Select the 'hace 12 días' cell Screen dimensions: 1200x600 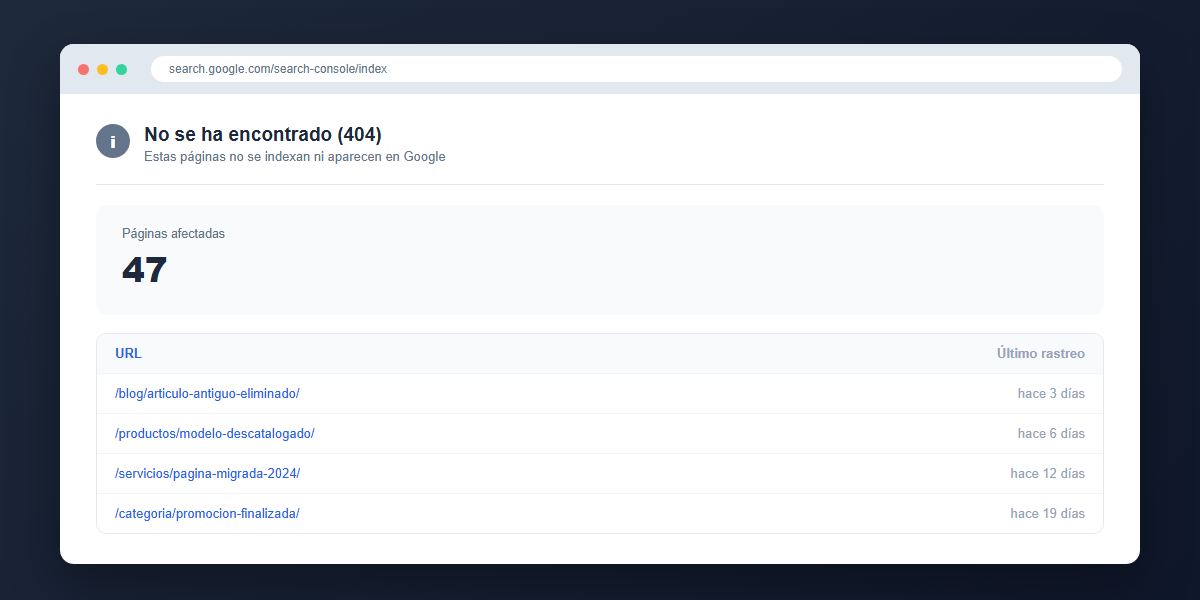coord(1047,474)
